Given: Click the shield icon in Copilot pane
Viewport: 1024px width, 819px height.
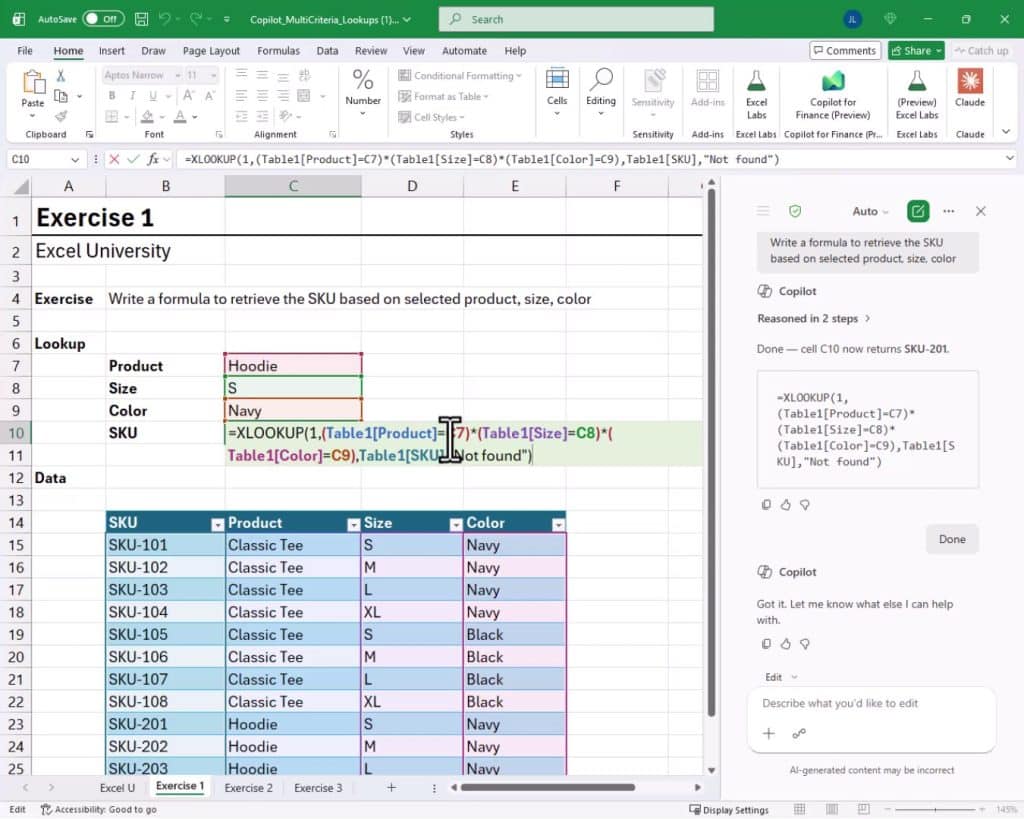Looking at the screenshot, I should click(795, 211).
